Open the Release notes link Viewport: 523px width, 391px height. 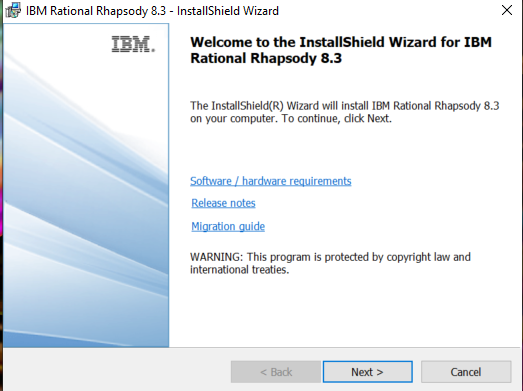point(223,203)
